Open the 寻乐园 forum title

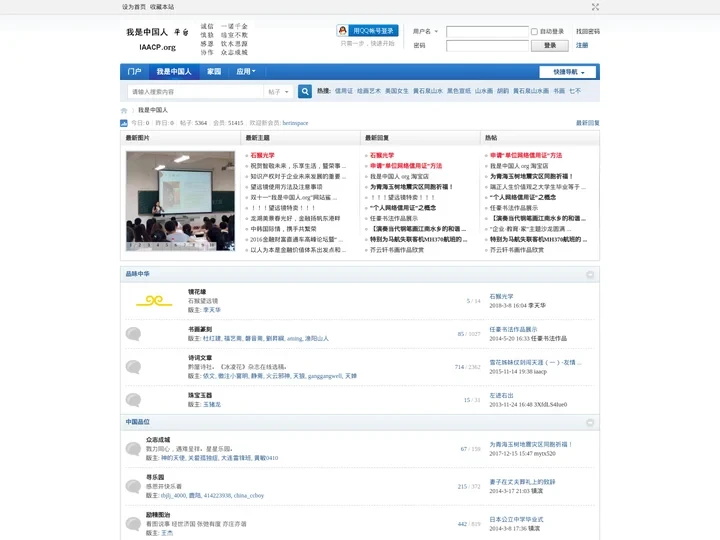pos(155,477)
